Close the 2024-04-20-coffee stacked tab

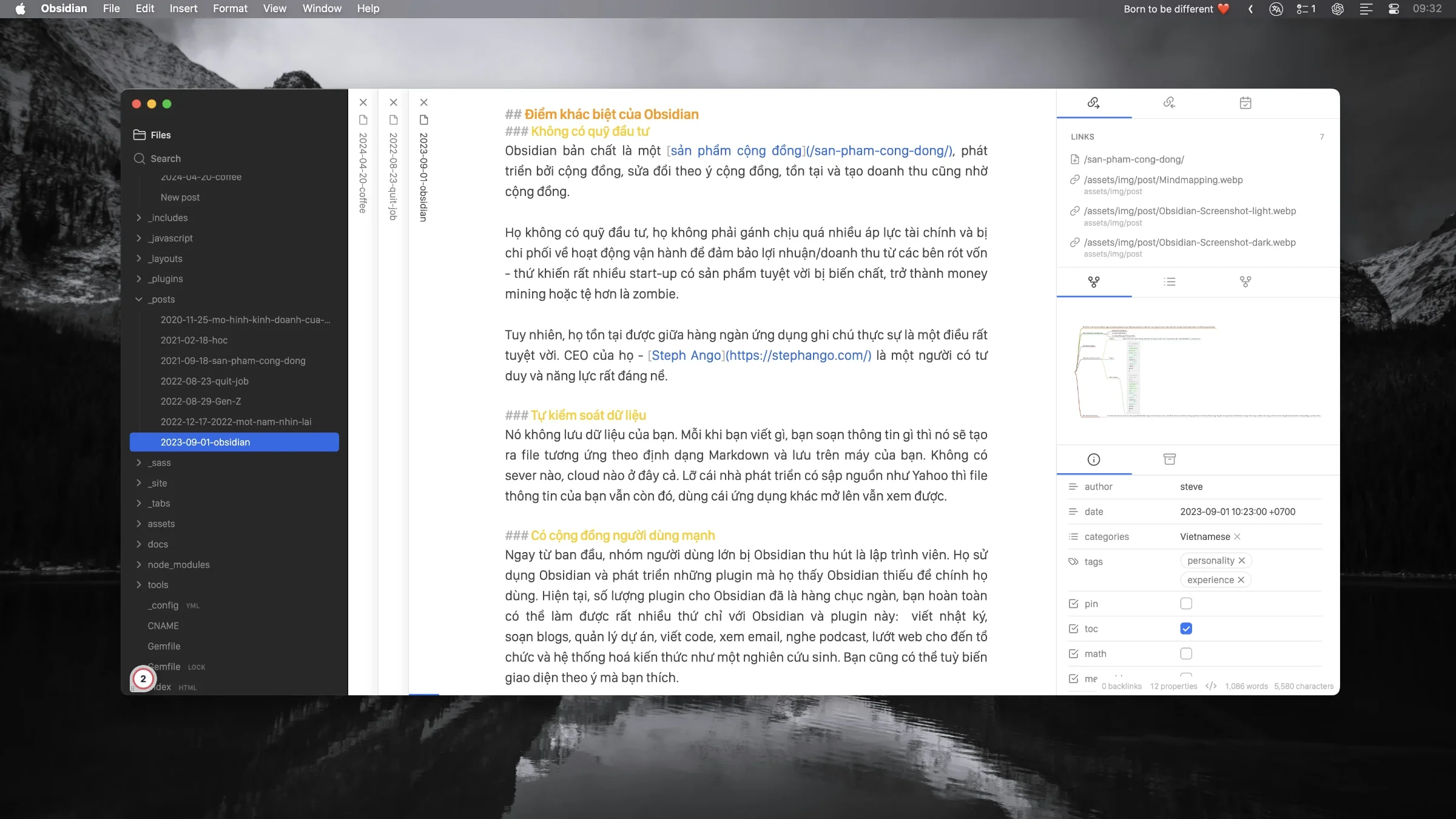(x=363, y=103)
